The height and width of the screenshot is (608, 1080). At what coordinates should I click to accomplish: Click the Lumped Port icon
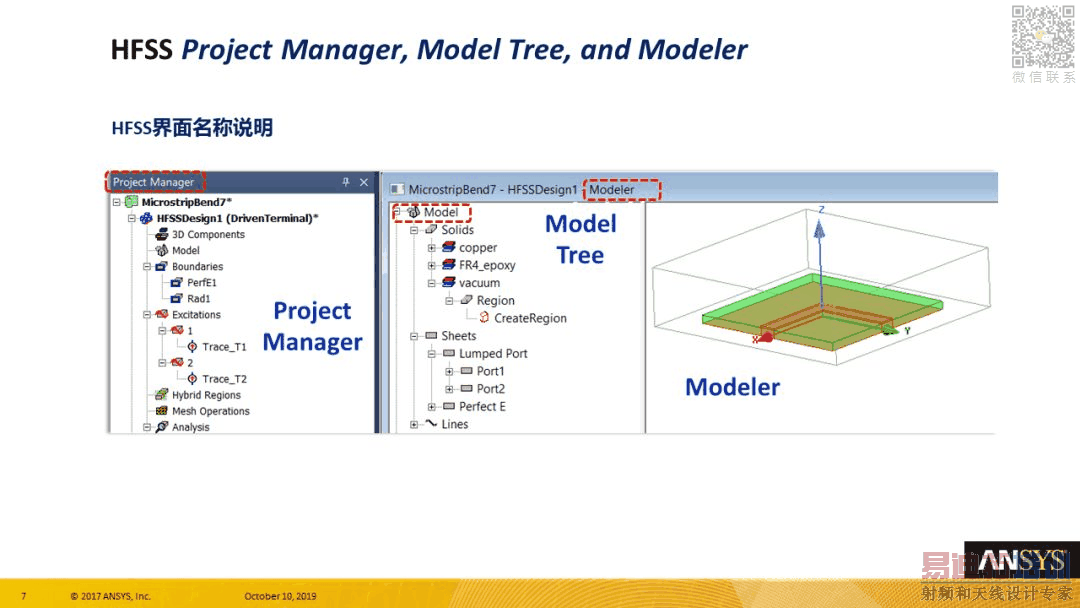(x=449, y=353)
